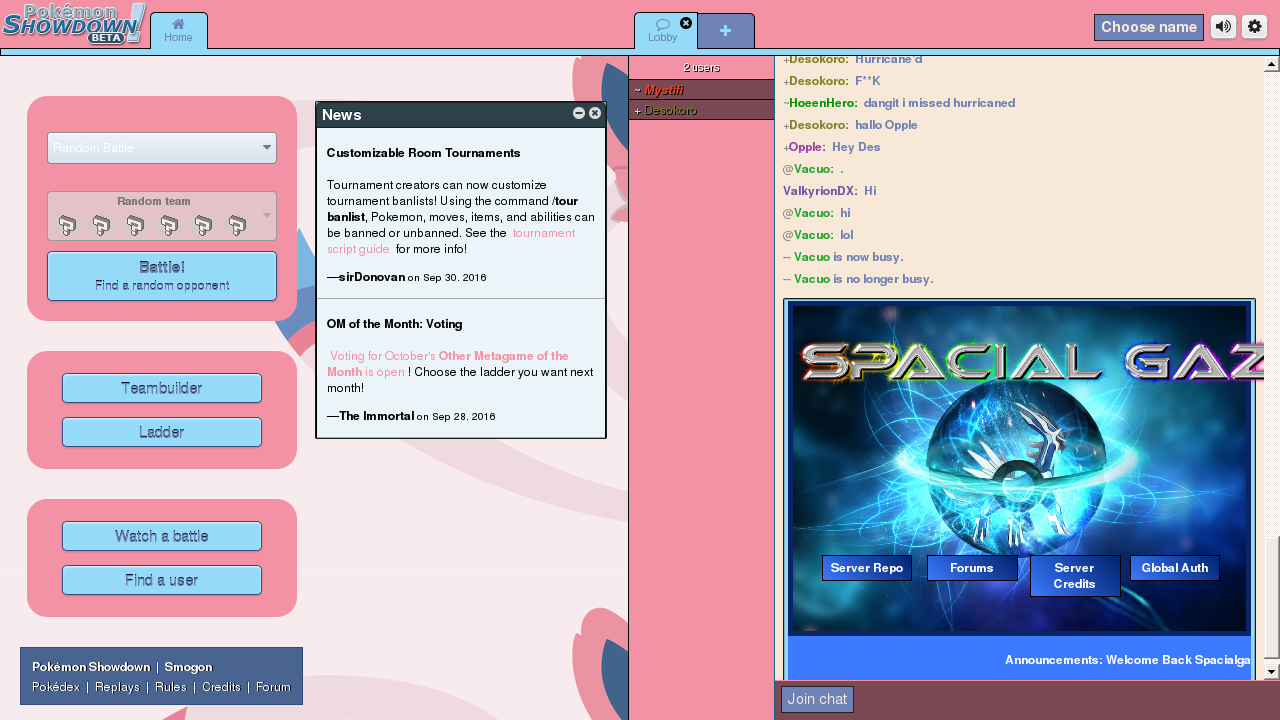The height and width of the screenshot is (720, 1280).
Task: Click the Opple username in chat
Action: (807, 147)
